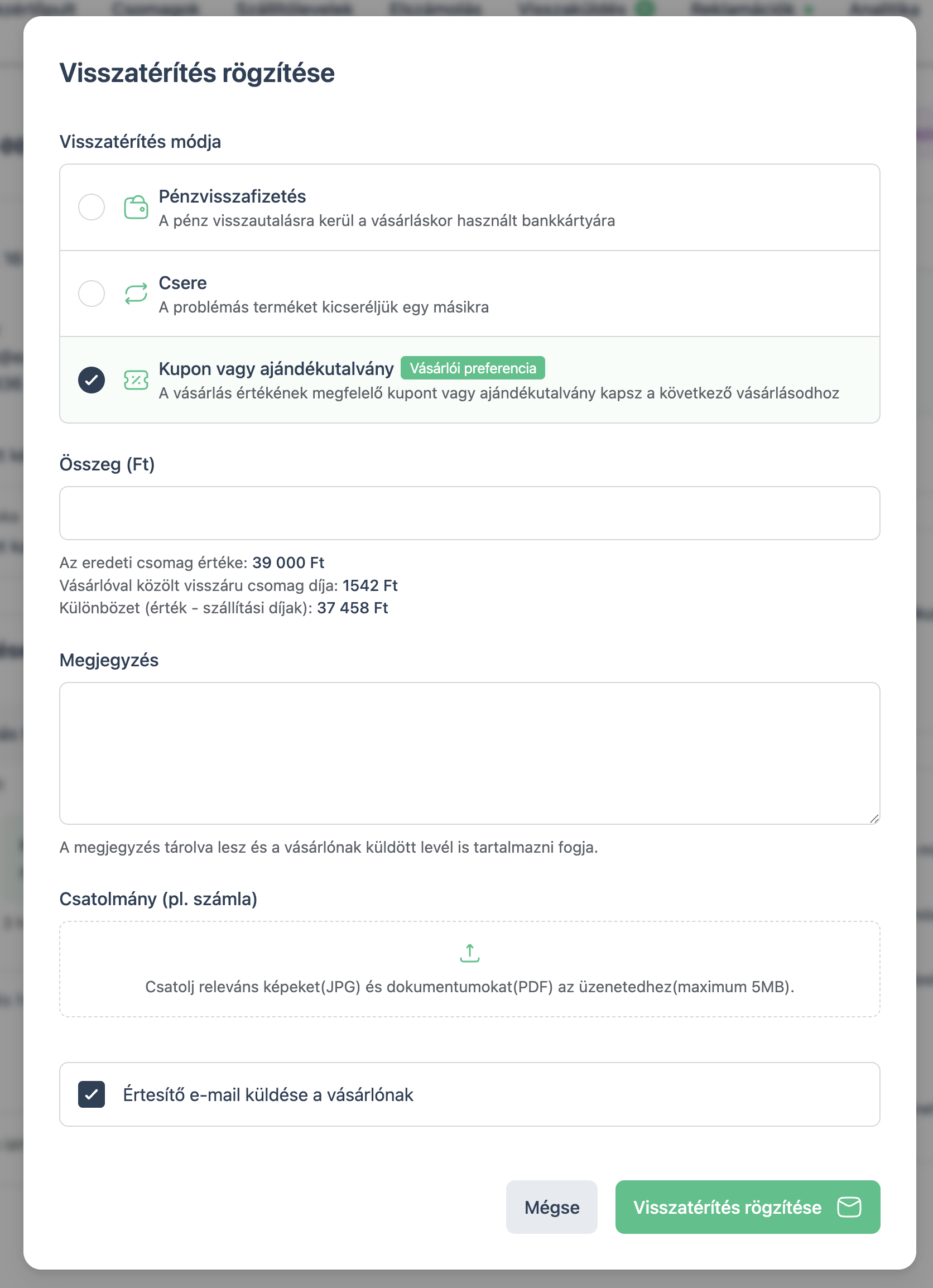Image resolution: width=933 pixels, height=1288 pixels.
Task: Click the Pénzvisszafizetés option title
Action: pyautogui.click(x=232, y=196)
